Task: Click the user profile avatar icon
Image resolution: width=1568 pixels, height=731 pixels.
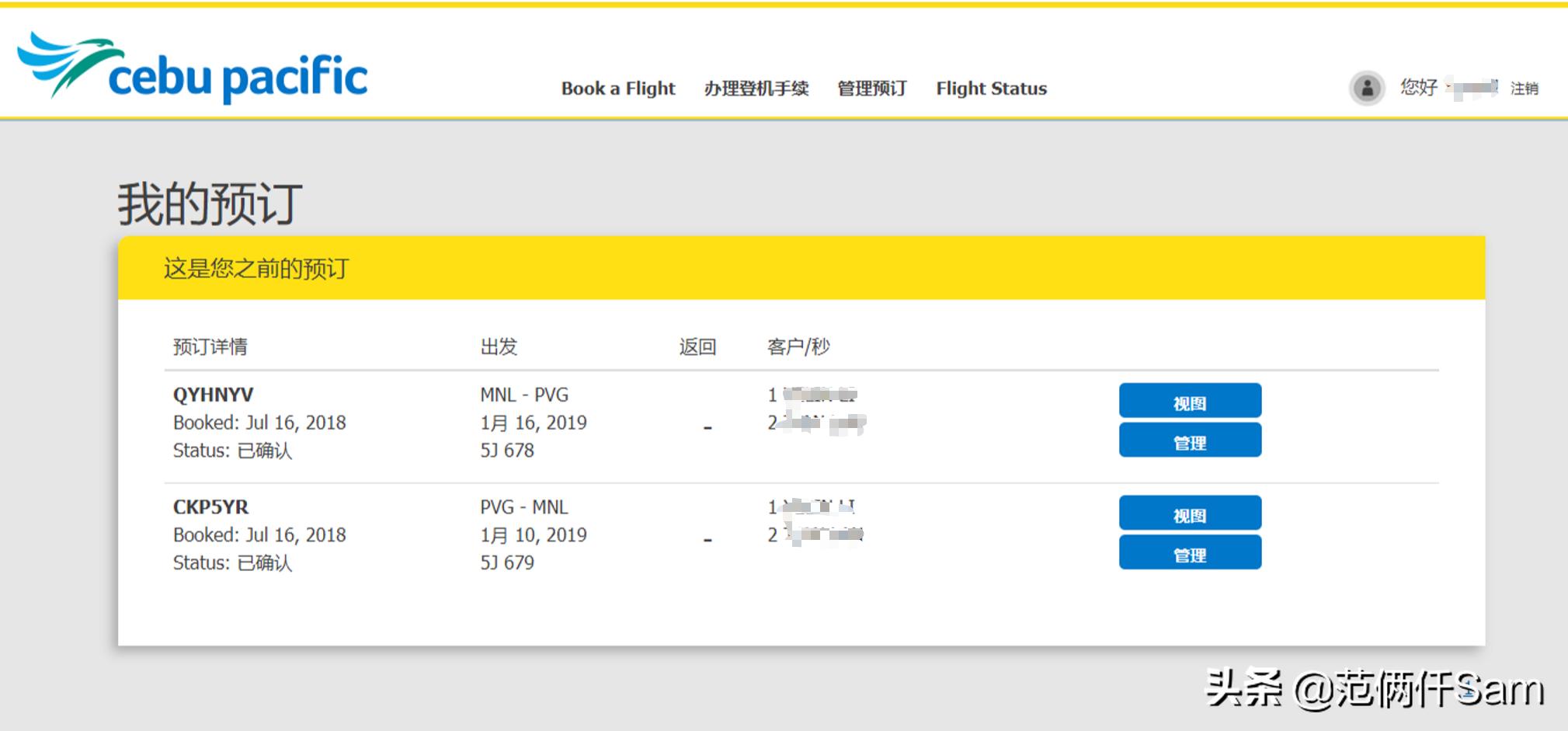Action: pos(1367,88)
